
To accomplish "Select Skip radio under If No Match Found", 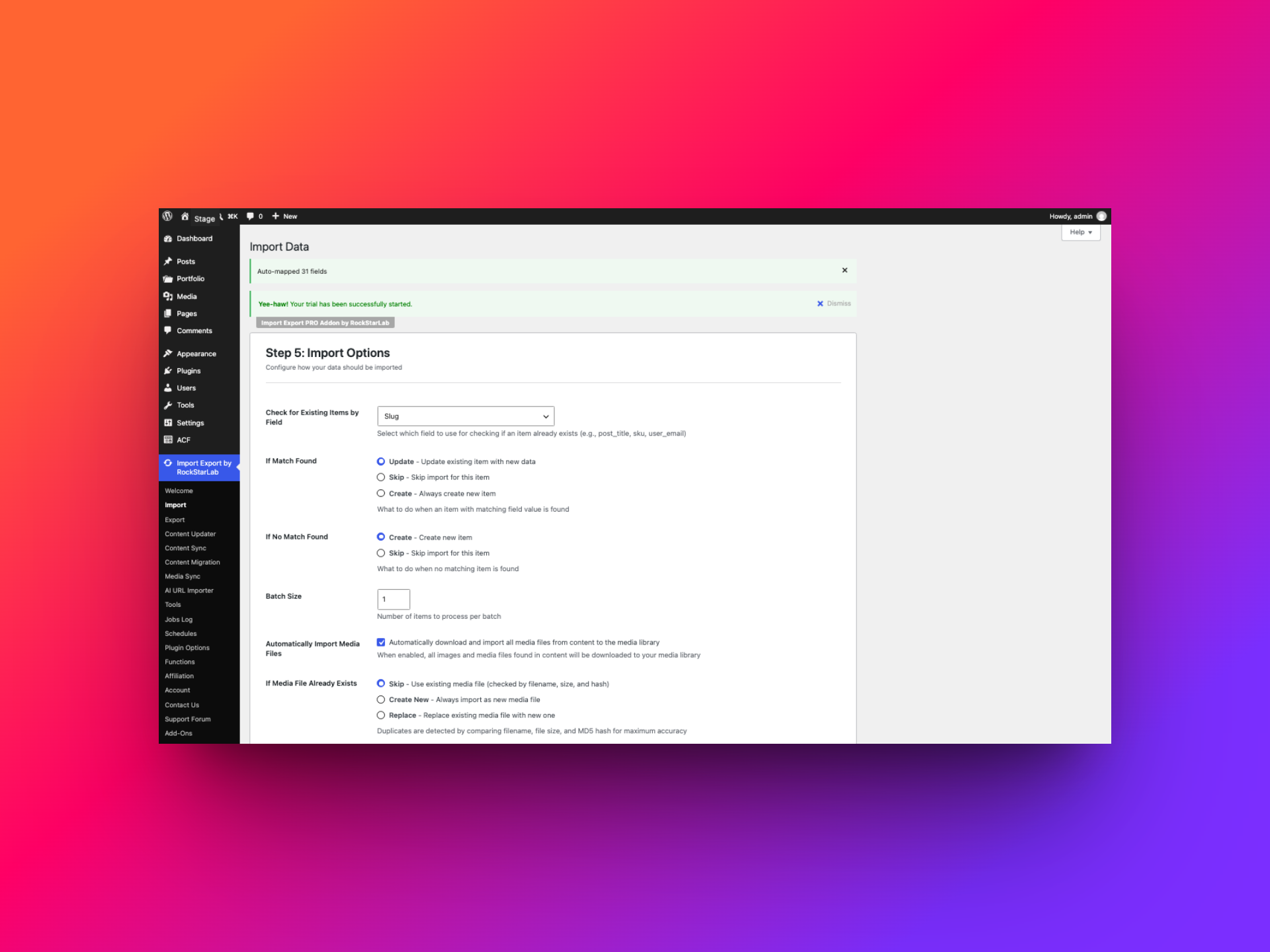I will [x=381, y=553].
